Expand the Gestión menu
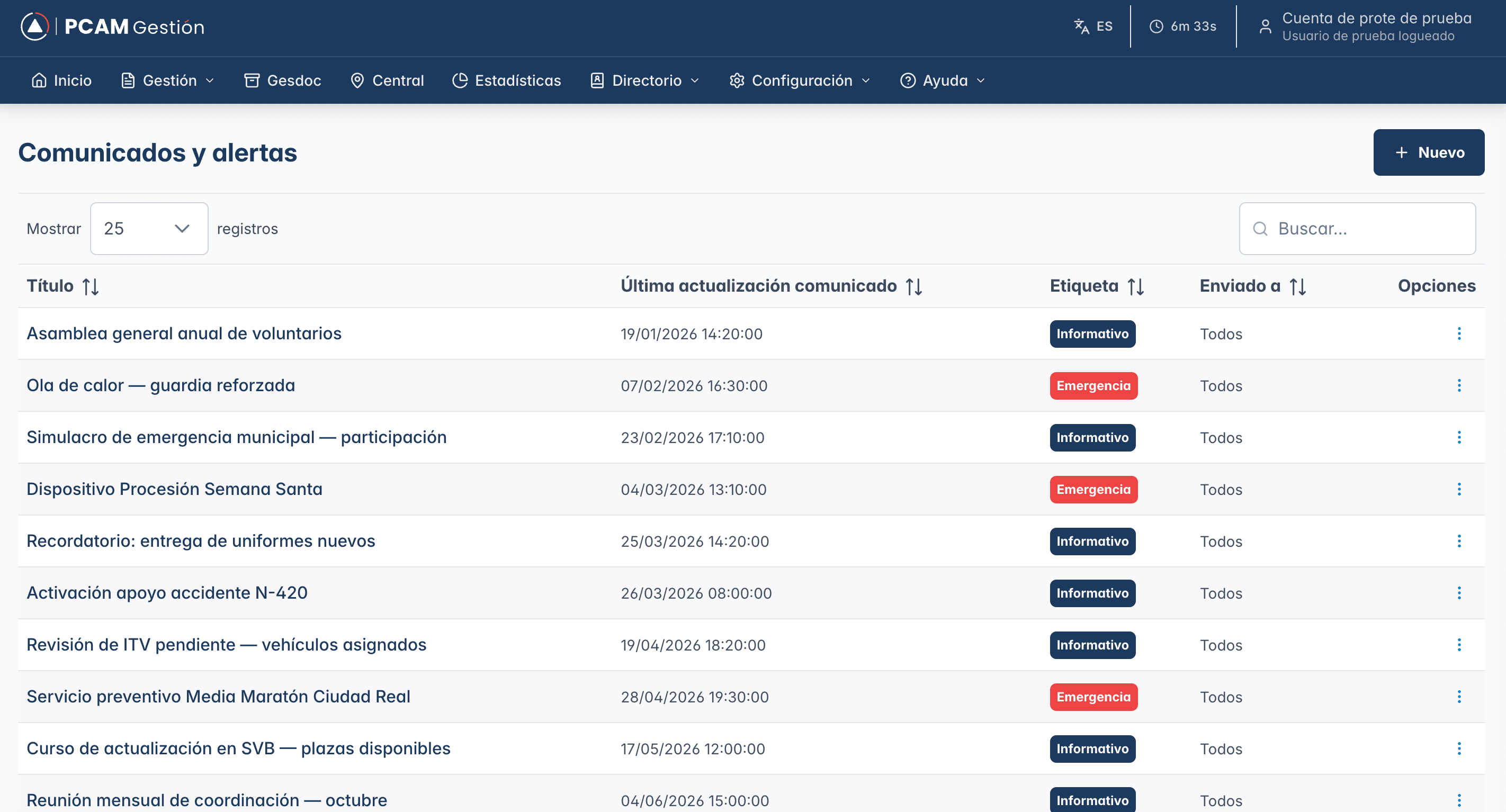This screenshot has width=1506, height=812. tap(167, 80)
